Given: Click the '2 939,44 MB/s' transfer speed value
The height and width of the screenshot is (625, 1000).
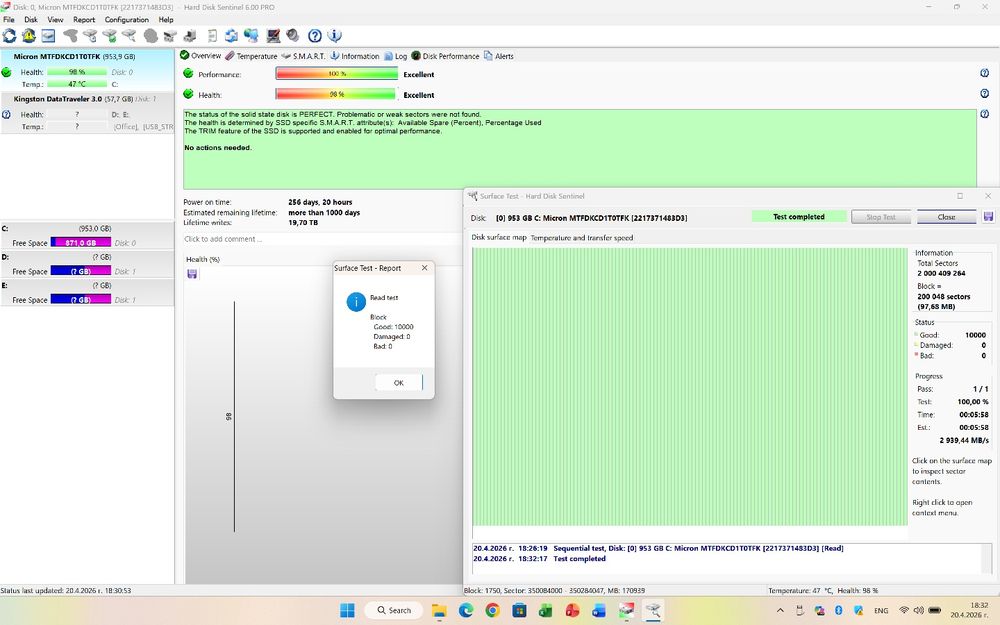Looking at the screenshot, I should pyautogui.click(x=964, y=440).
